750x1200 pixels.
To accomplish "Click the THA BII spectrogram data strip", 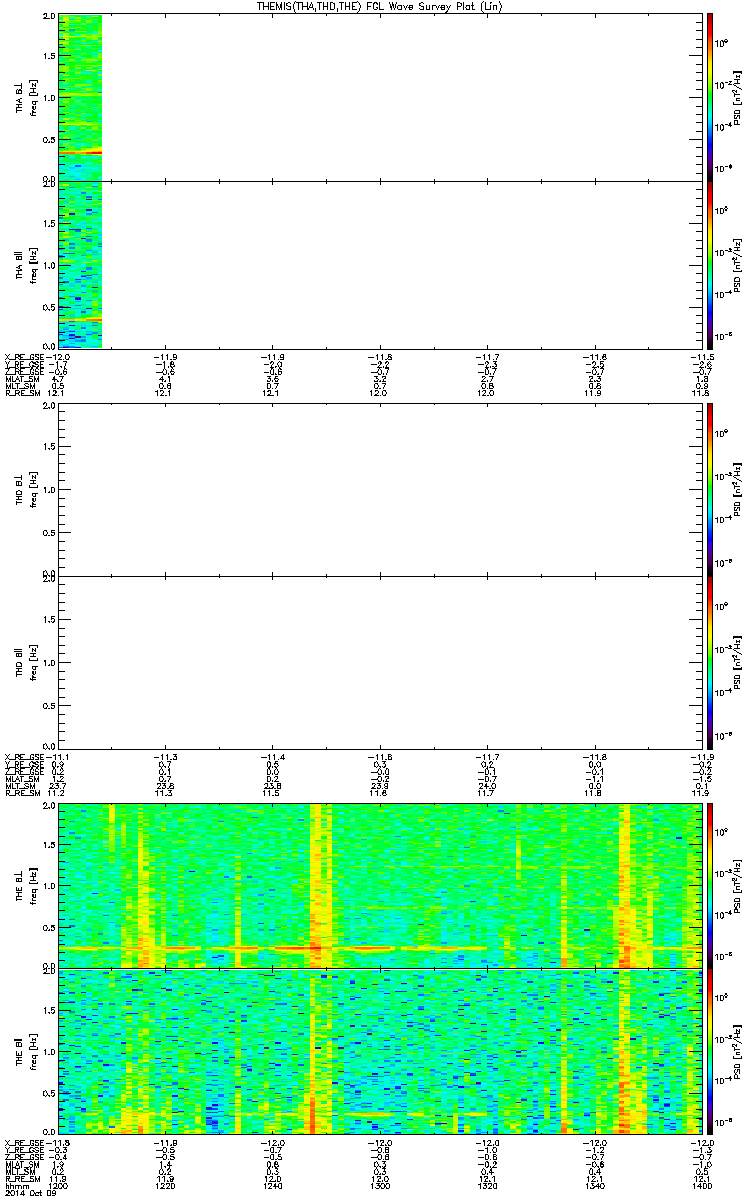I will point(80,264).
